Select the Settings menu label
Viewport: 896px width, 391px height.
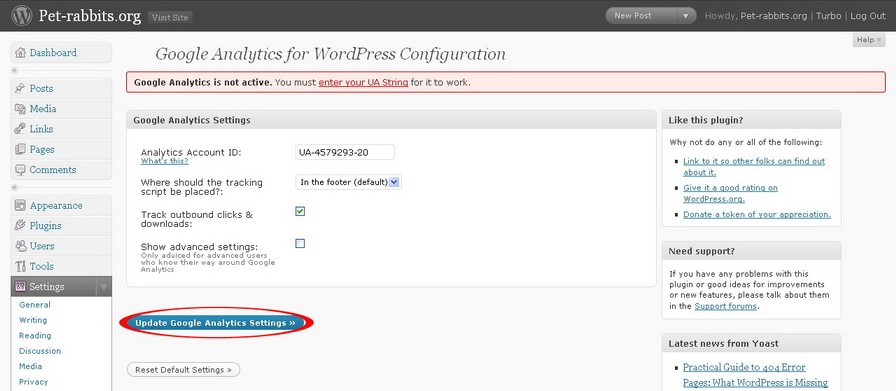click(x=47, y=286)
